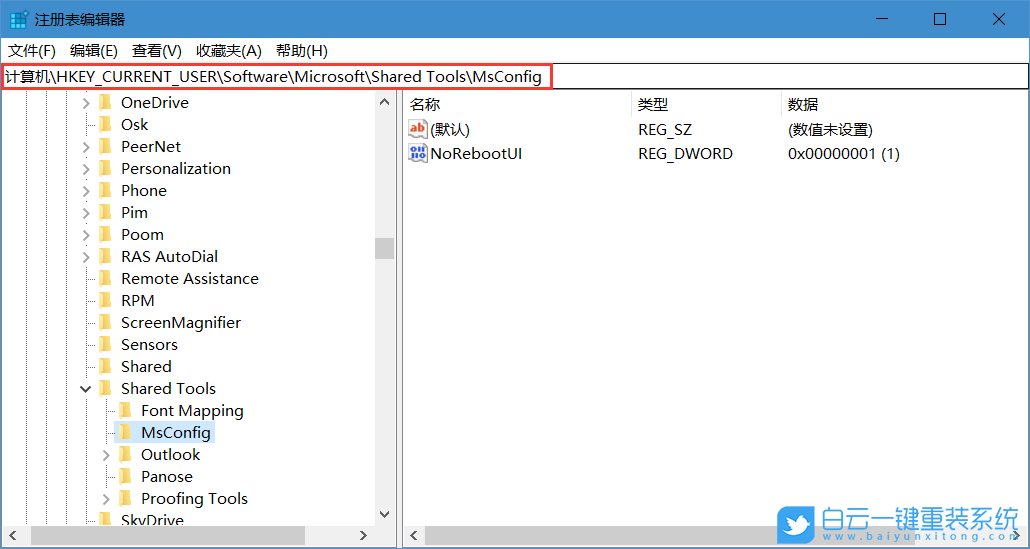Expand the Phone key
The width and height of the screenshot is (1030, 549).
click(x=86, y=191)
